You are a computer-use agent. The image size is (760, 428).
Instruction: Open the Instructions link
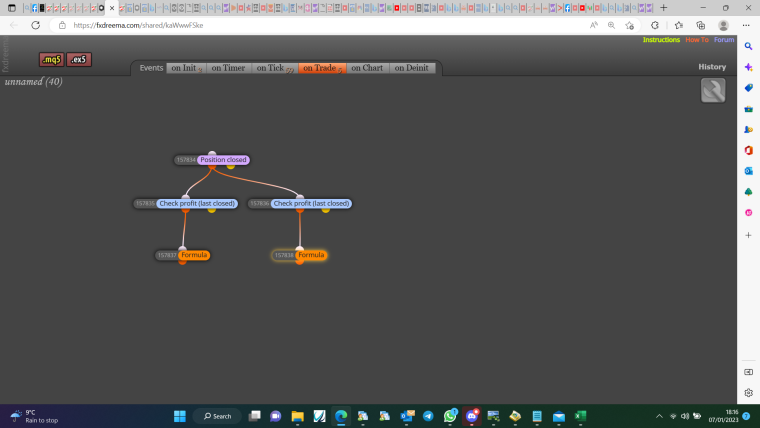click(x=661, y=40)
